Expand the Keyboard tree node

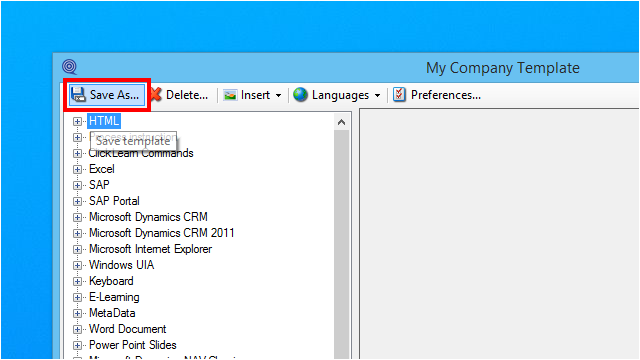click(77, 281)
